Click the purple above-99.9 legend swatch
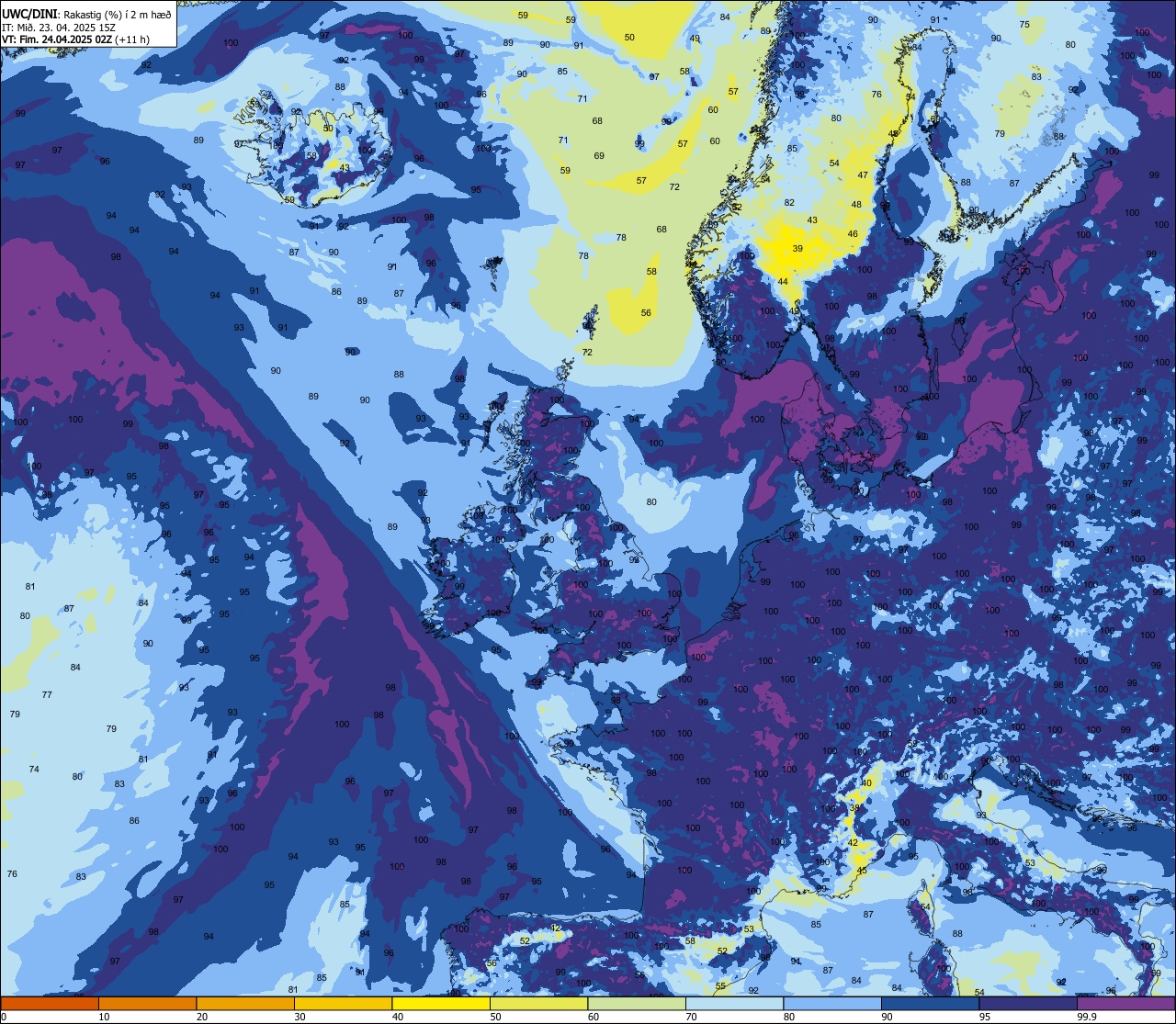Image resolution: width=1176 pixels, height=1024 pixels. [x=1125, y=1003]
